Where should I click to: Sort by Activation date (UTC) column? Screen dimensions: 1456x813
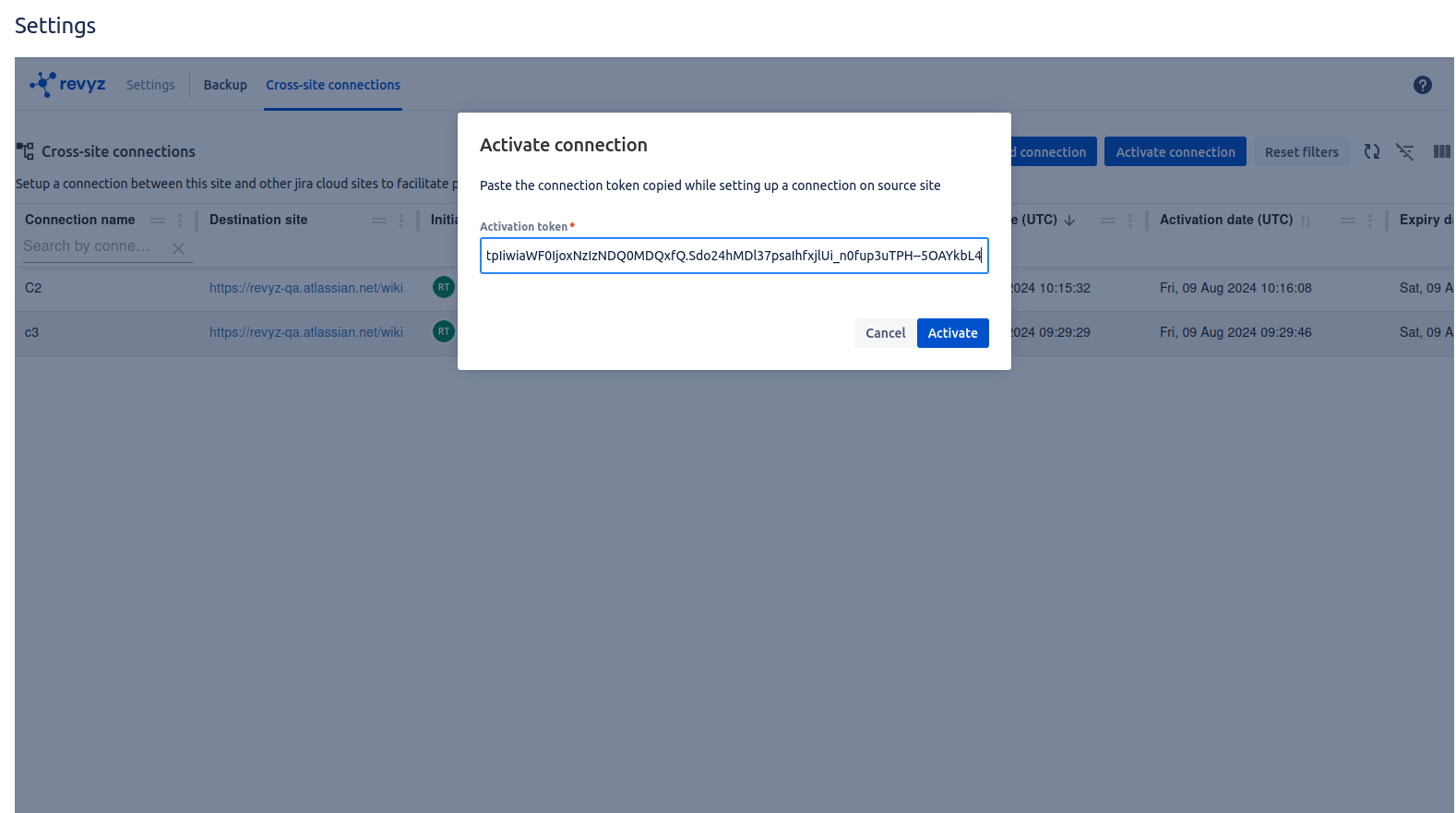pos(1225,220)
